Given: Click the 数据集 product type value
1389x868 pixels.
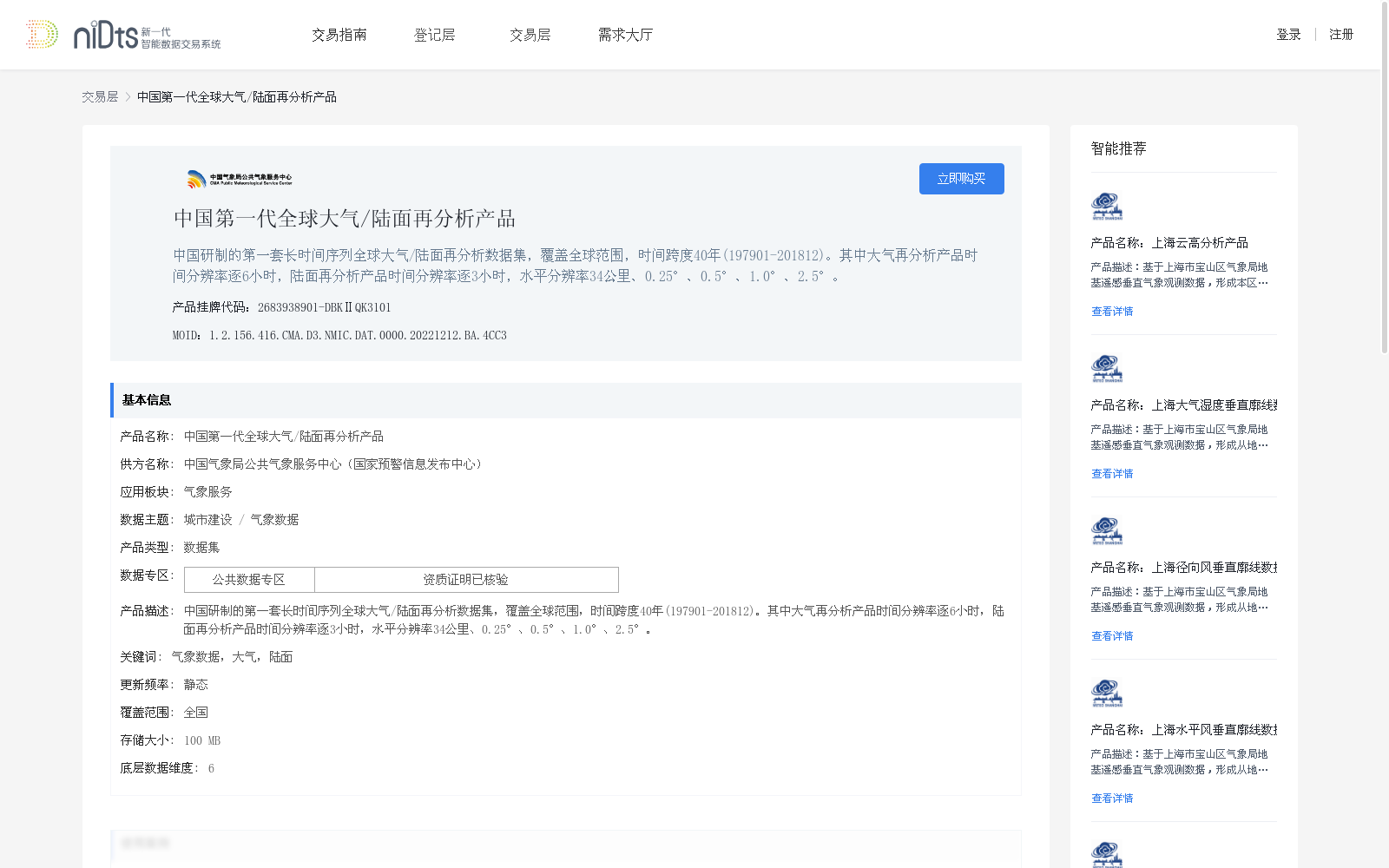Looking at the screenshot, I should coord(202,548).
